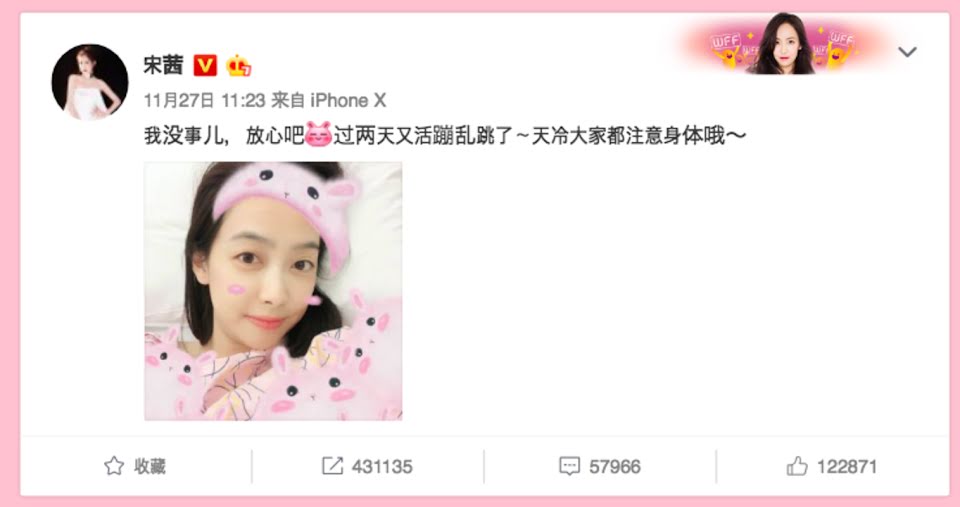Open the 57966 comments count
This screenshot has height=507, width=960.
[615, 467]
